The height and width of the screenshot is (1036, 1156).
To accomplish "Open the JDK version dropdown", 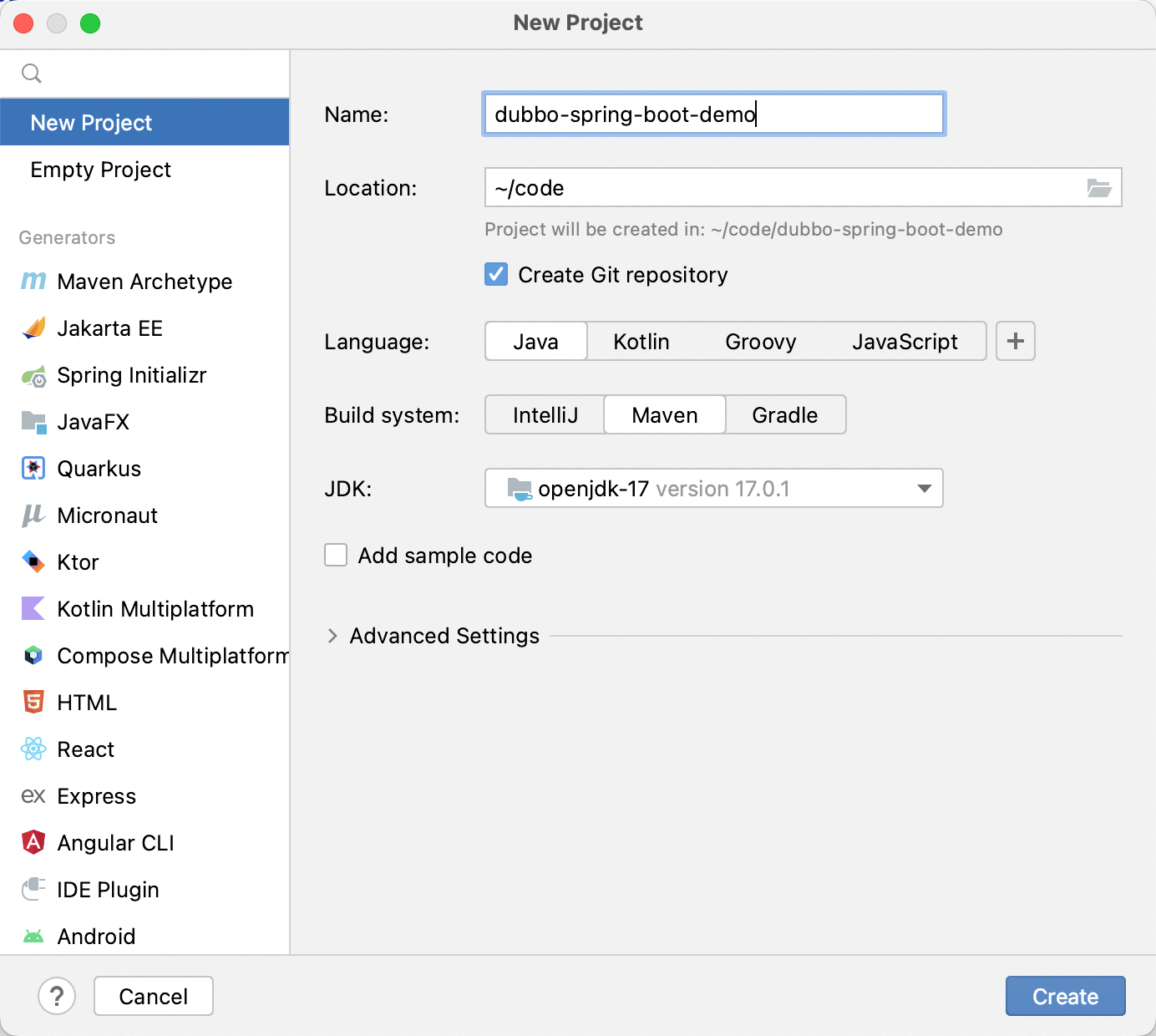I will tap(924, 489).
